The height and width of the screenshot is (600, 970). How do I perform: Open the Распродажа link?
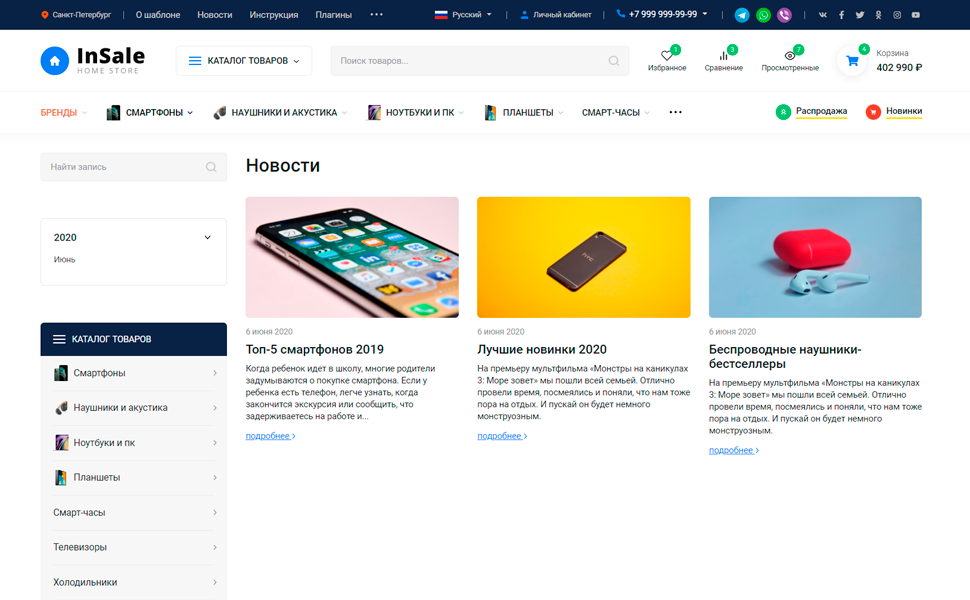821,111
